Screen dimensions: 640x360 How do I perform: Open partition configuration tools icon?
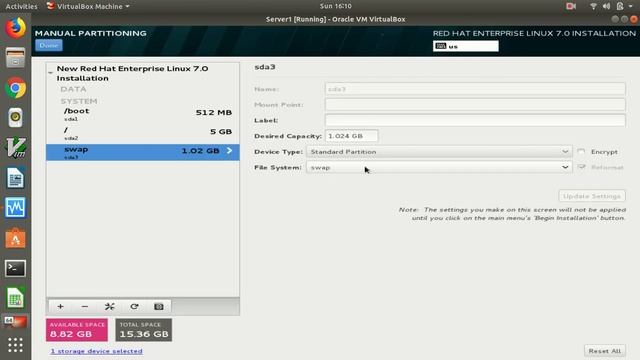click(109, 307)
